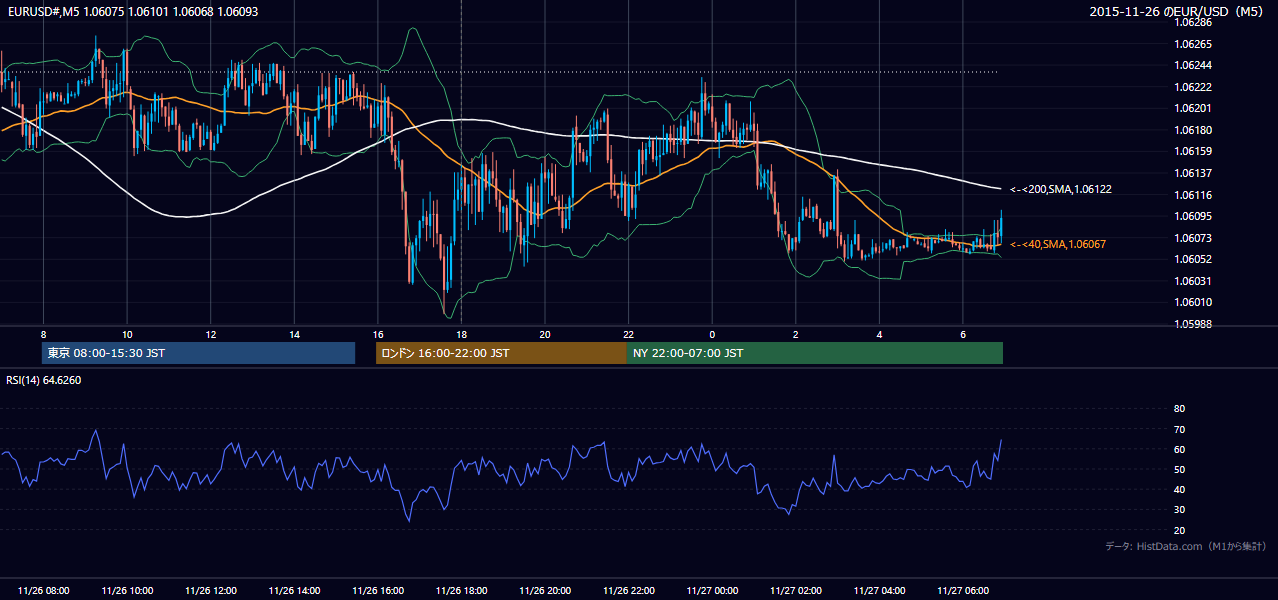Click hour label 16 on price chart axis

378,334
